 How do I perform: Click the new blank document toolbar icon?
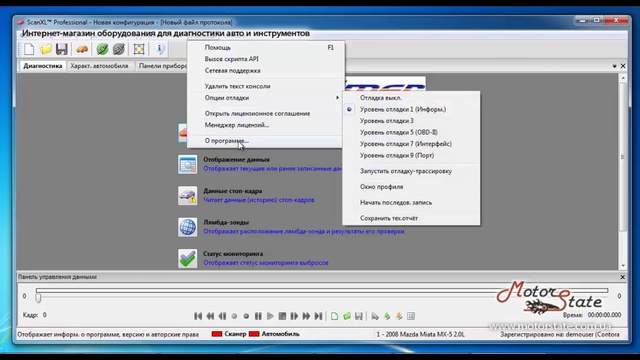point(29,49)
